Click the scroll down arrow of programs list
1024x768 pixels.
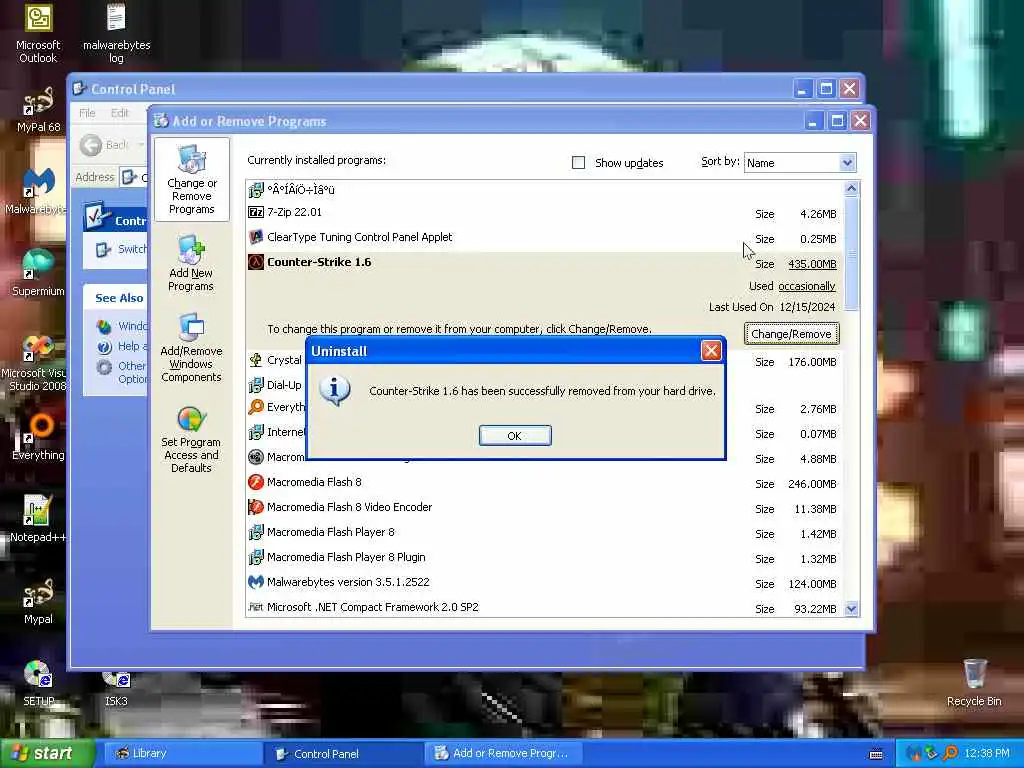pyautogui.click(x=851, y=609)
